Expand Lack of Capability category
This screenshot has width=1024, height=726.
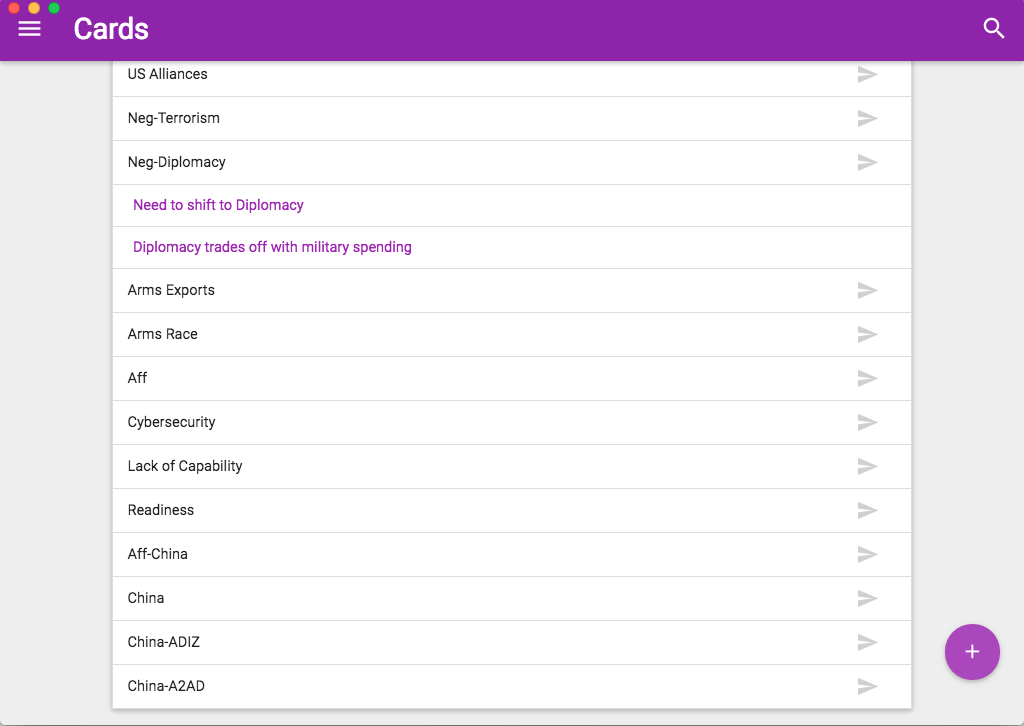[x=511, y=466]
